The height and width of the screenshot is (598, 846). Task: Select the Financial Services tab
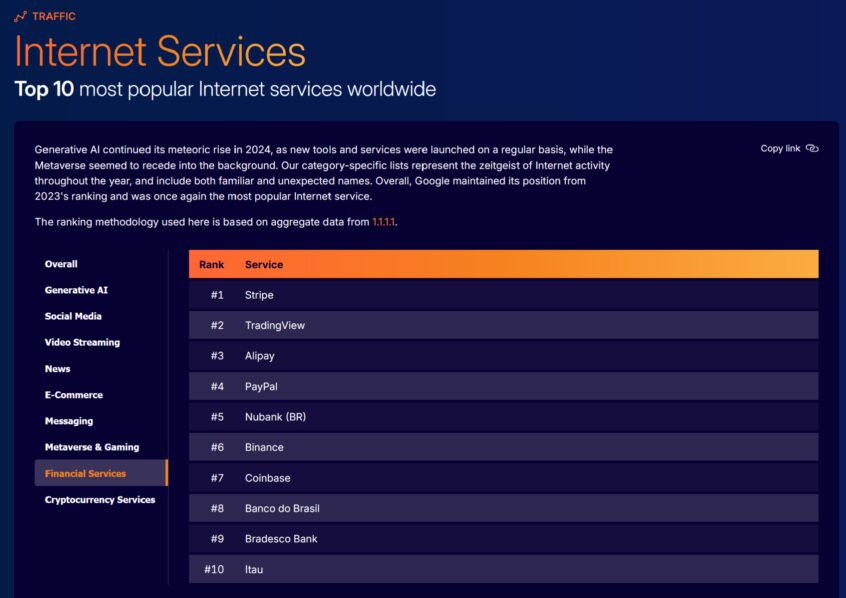85,474
